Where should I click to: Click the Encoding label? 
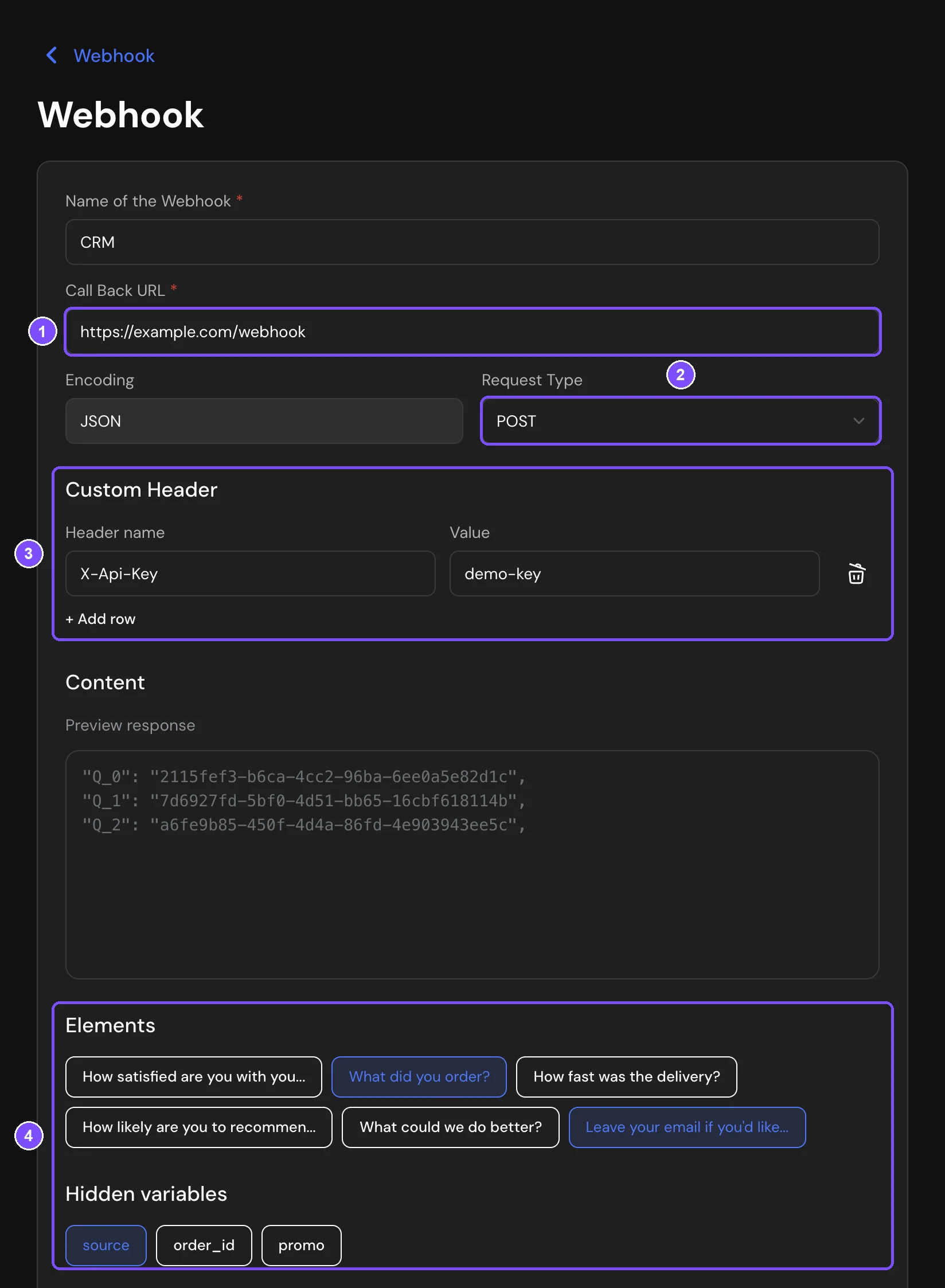100,380
